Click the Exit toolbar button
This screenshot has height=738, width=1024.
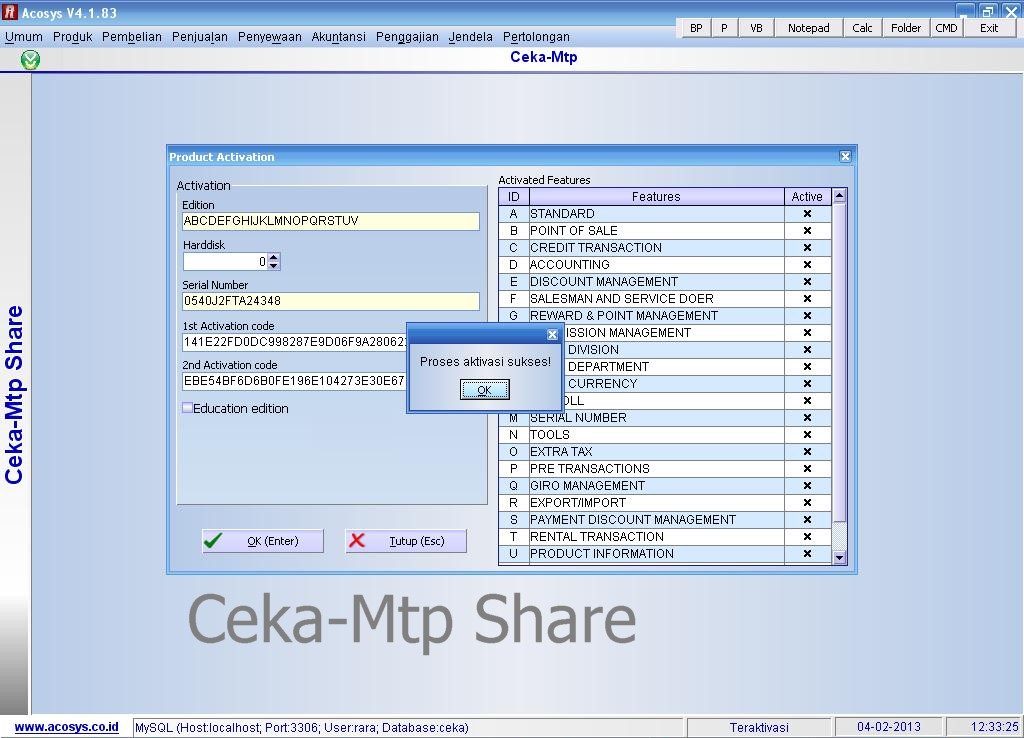point(989,28)
